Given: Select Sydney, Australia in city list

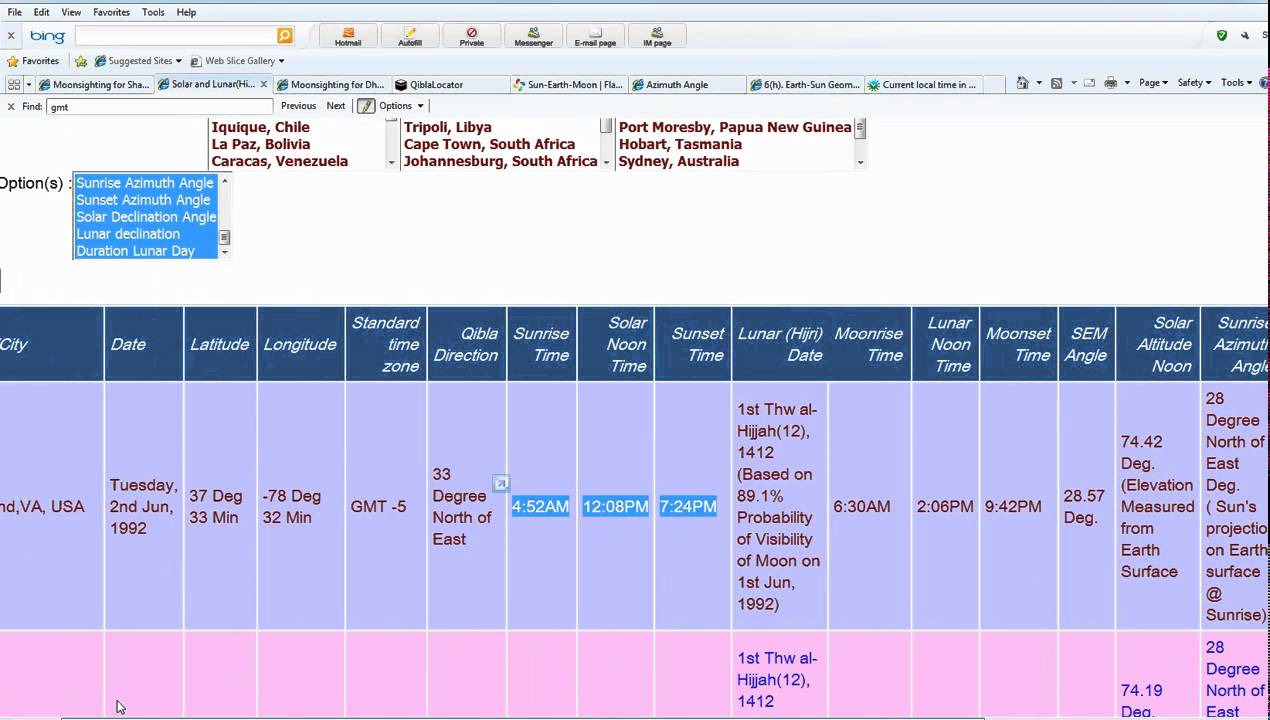Looking at the screenshot, I should click(x=679, y=161).
